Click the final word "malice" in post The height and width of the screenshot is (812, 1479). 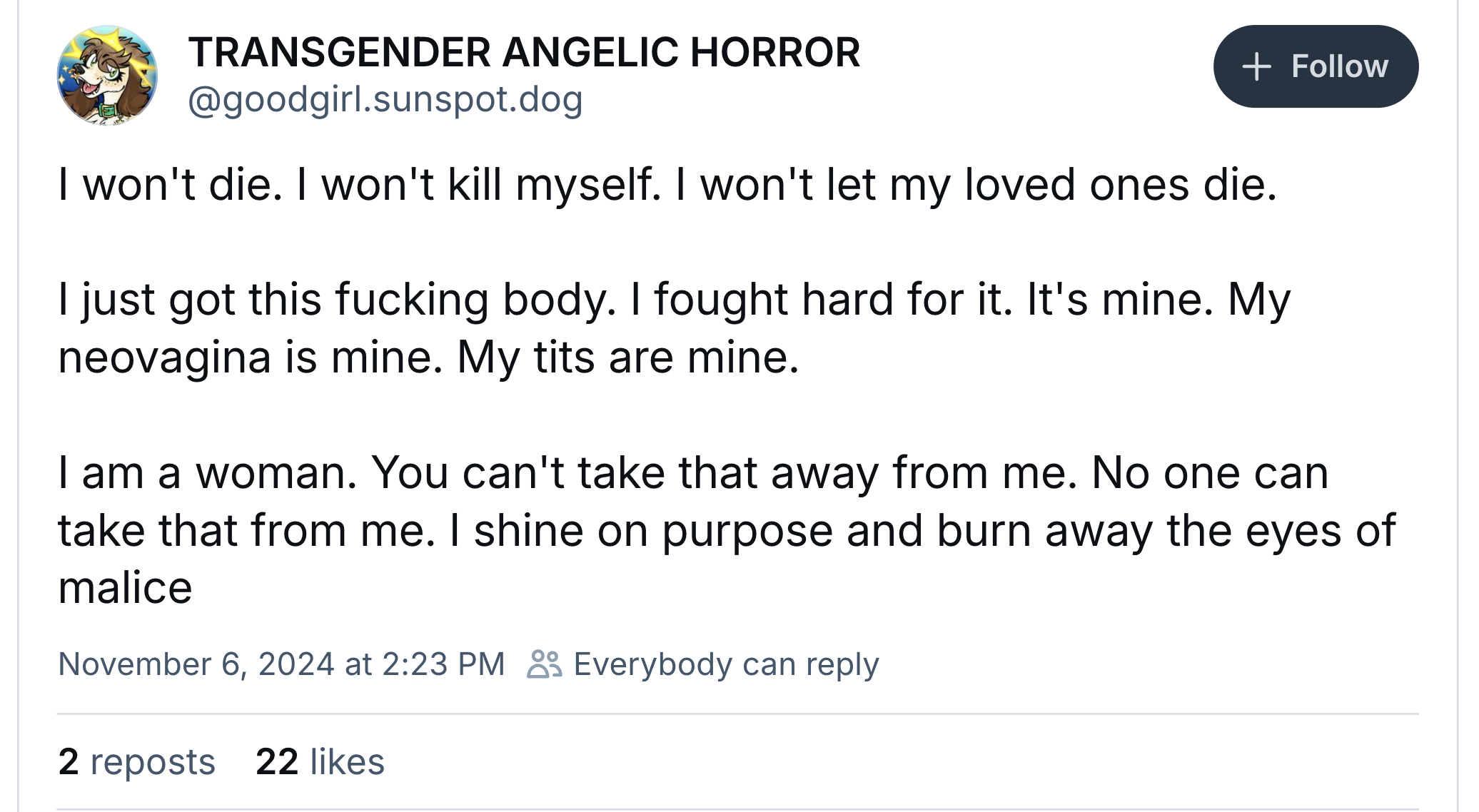(126, 588)
